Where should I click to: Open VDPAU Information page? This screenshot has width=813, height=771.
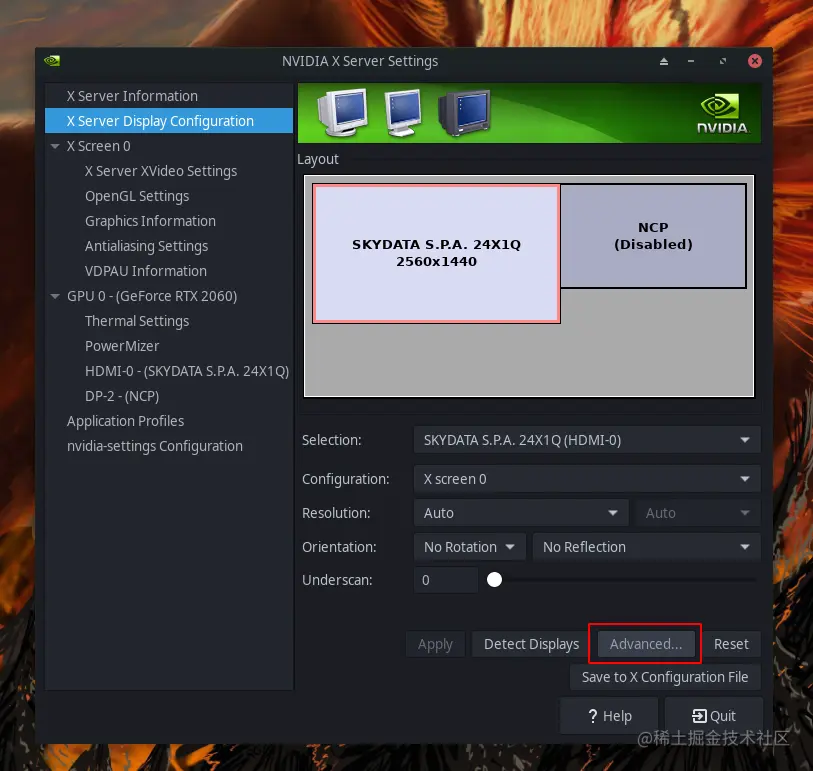click(x=169, y=271)
